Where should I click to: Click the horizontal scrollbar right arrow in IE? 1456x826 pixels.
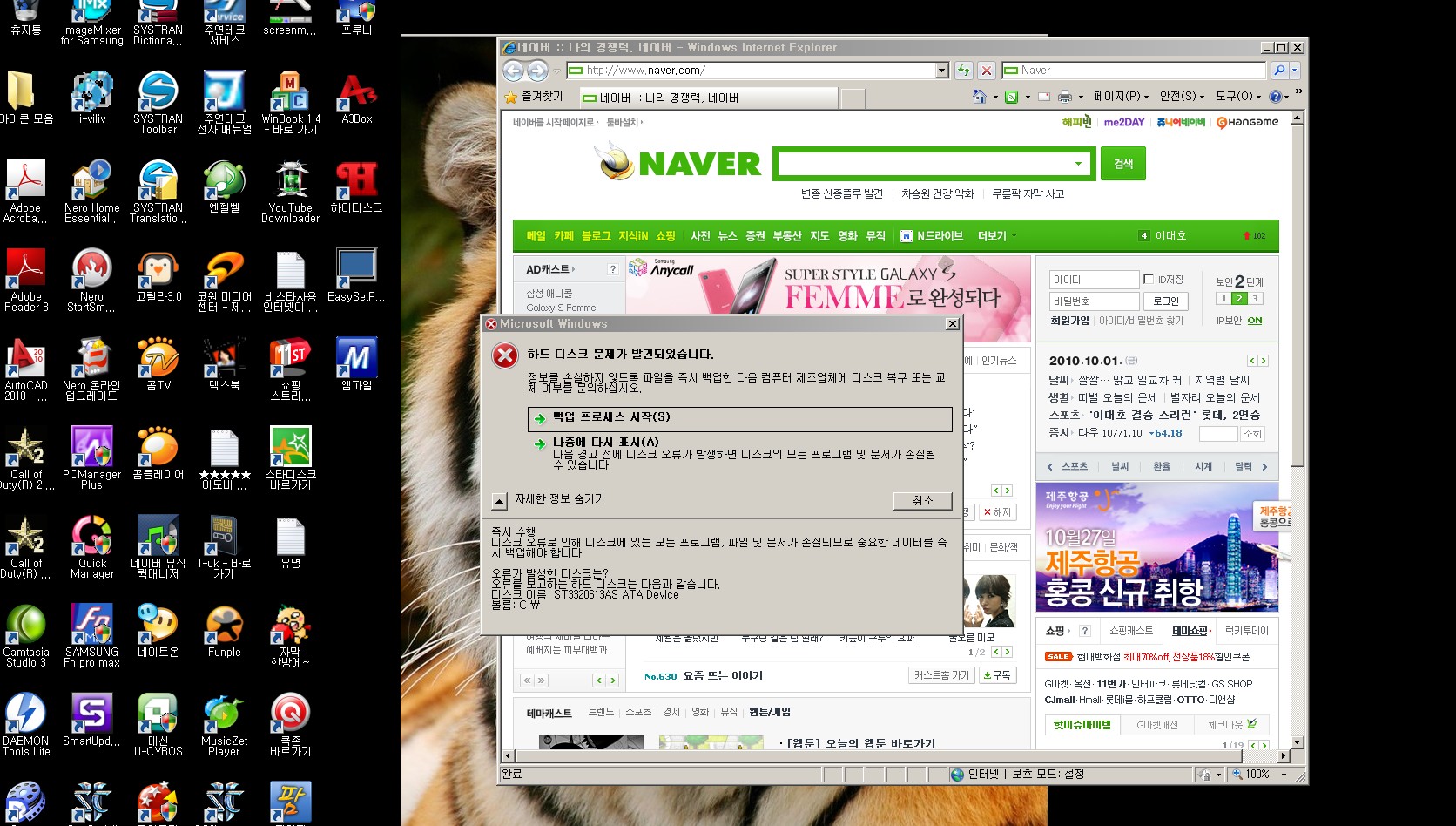(x=1282, y=755)
